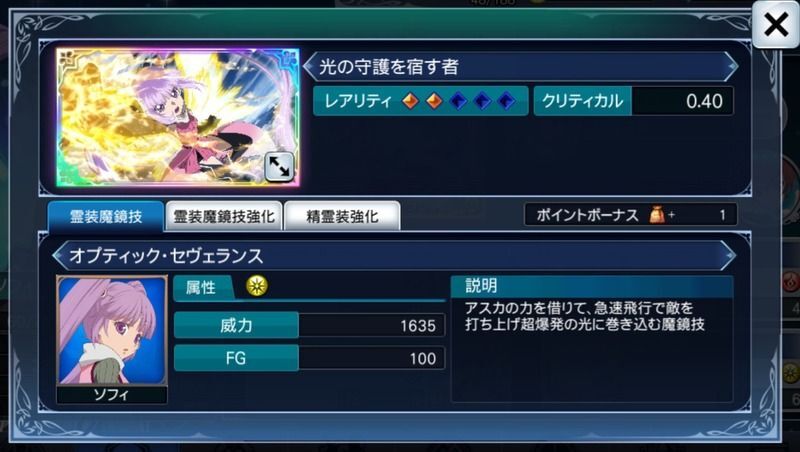The width and height of the screenshot is (800, 452).
Task: Click the second orange rarity diamond
Action: (434, 101)
